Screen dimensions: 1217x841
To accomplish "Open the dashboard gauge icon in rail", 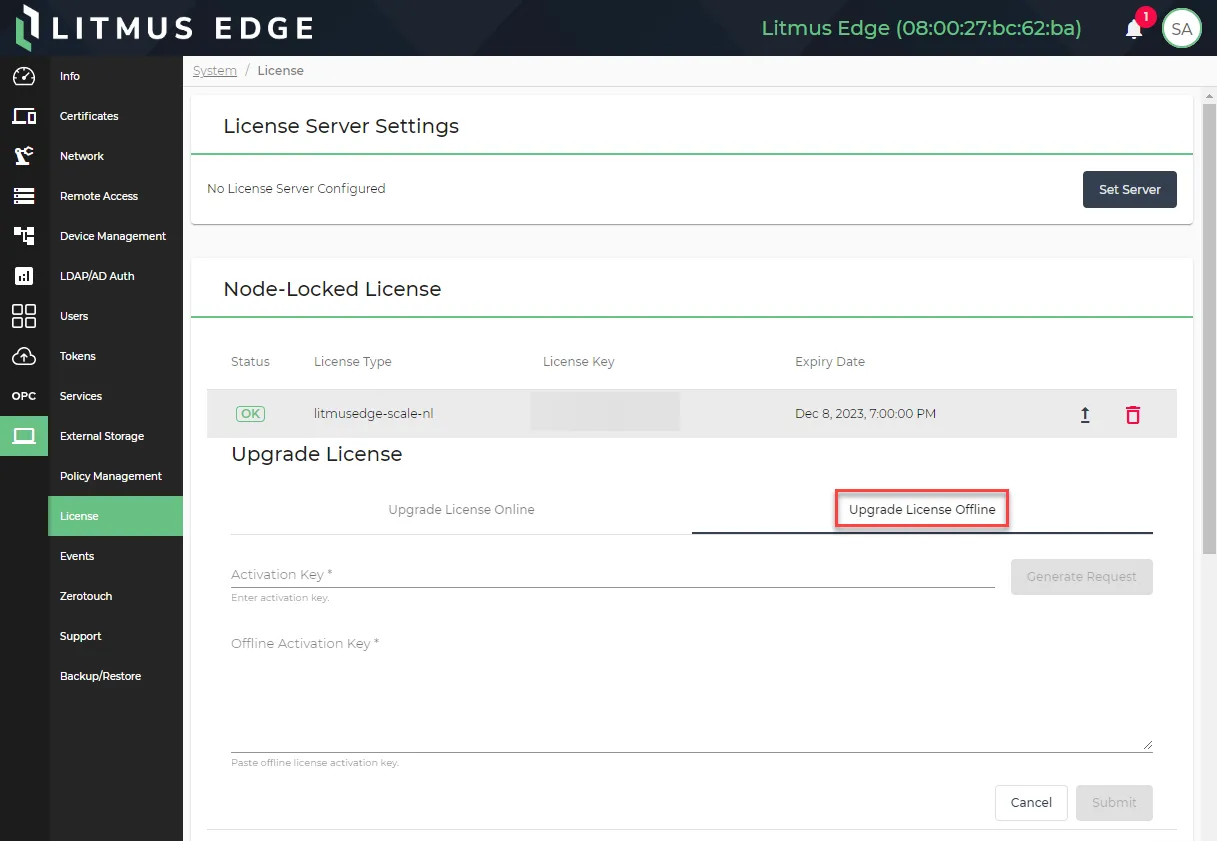I will [24, 76].
